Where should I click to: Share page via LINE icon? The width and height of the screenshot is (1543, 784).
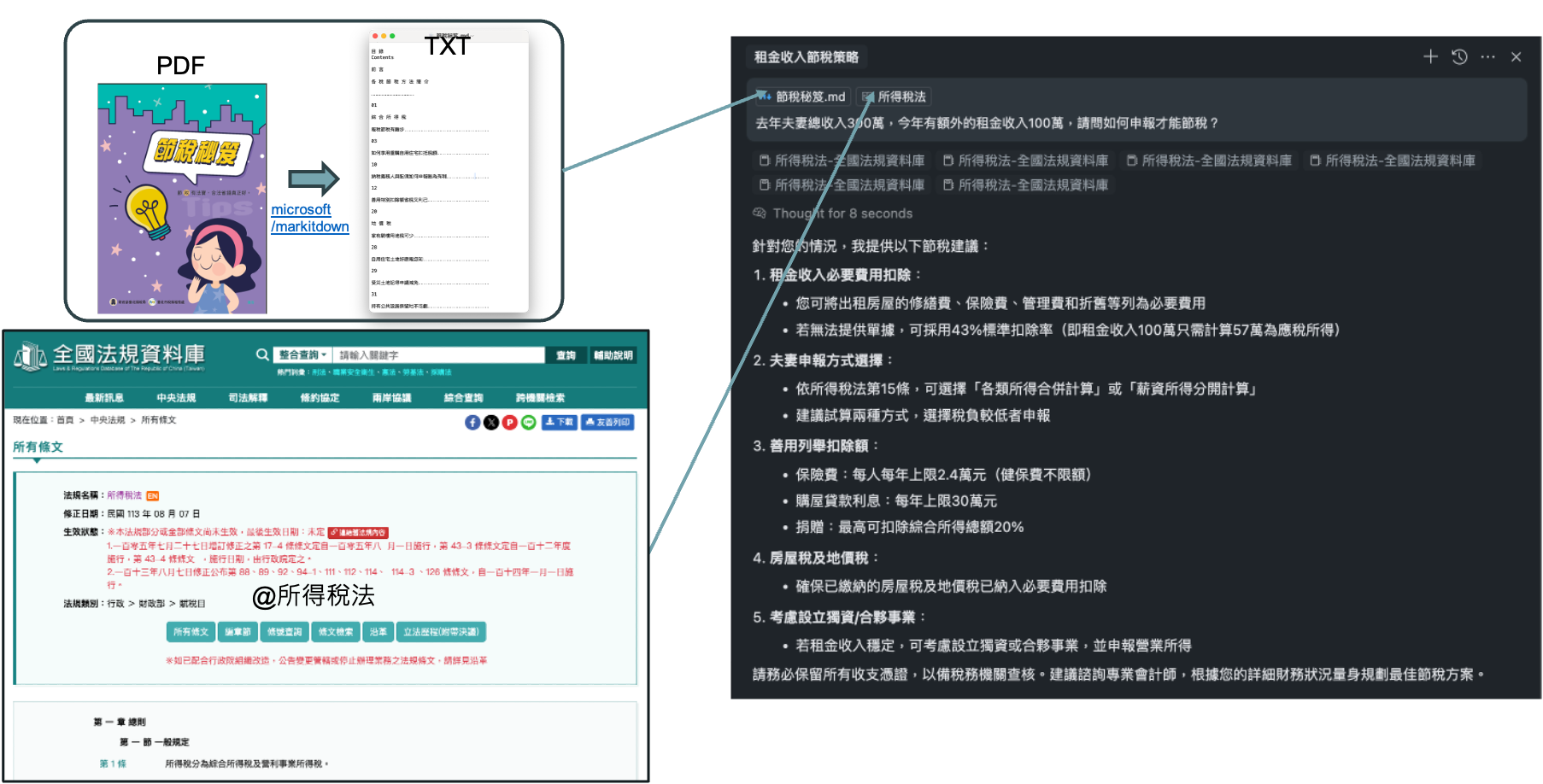[x=529, y=422]
